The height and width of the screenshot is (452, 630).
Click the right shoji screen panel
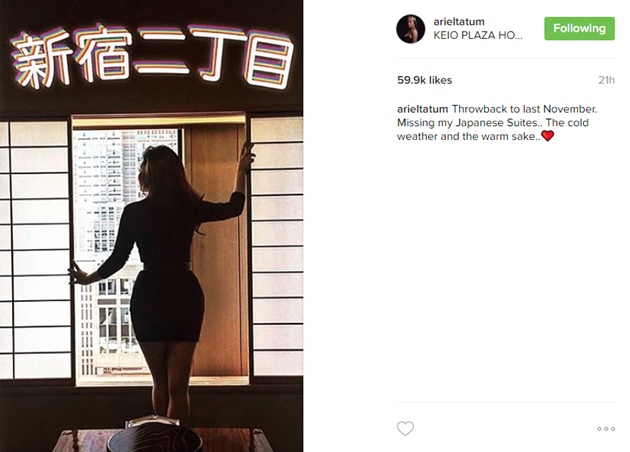click(x=276, y=246)
